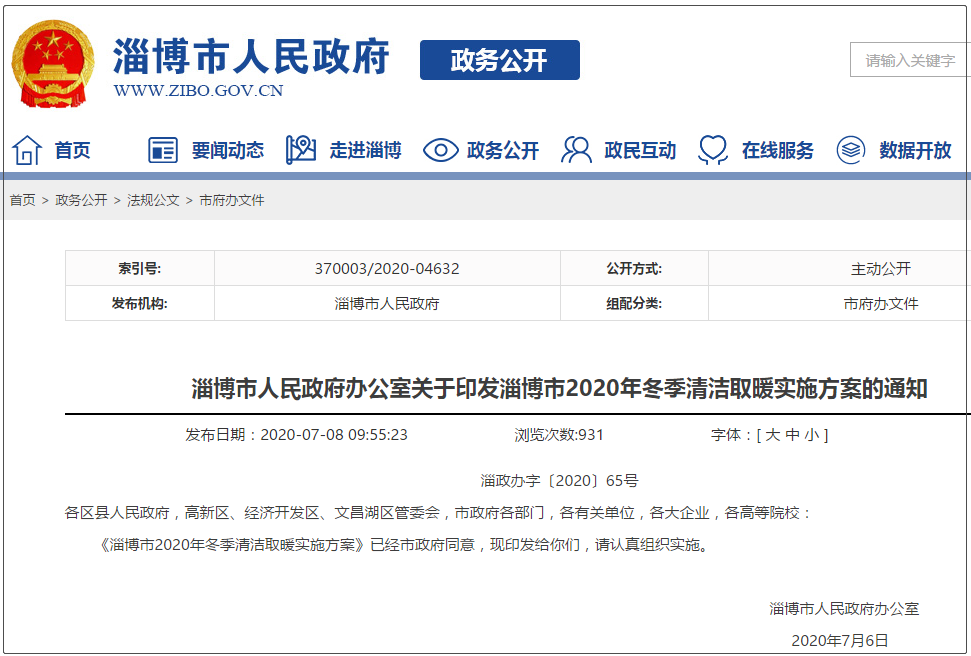Image resolution: width=971 pixels, height=656 pixels.
Task: Select the 政务公开 breadcrumb link
Action: [81, 200]
